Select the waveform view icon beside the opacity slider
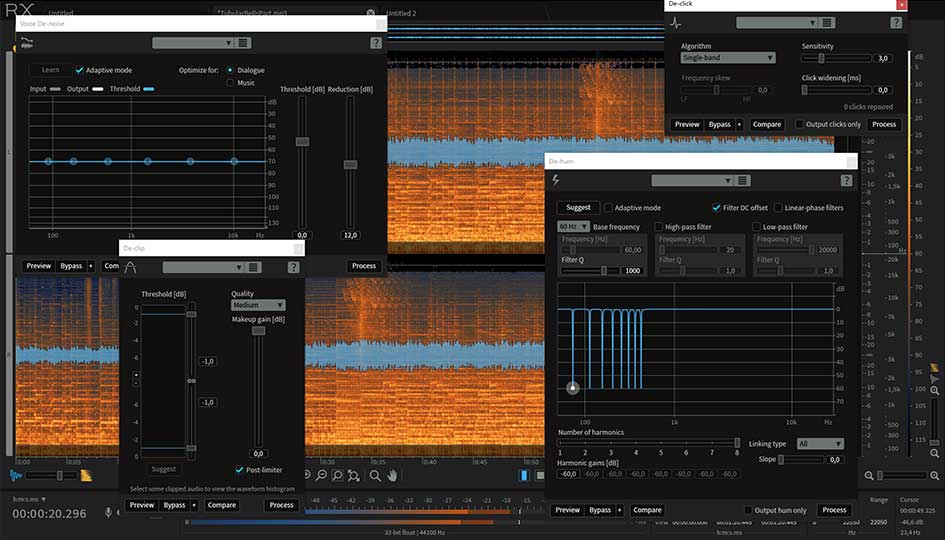 16,476
